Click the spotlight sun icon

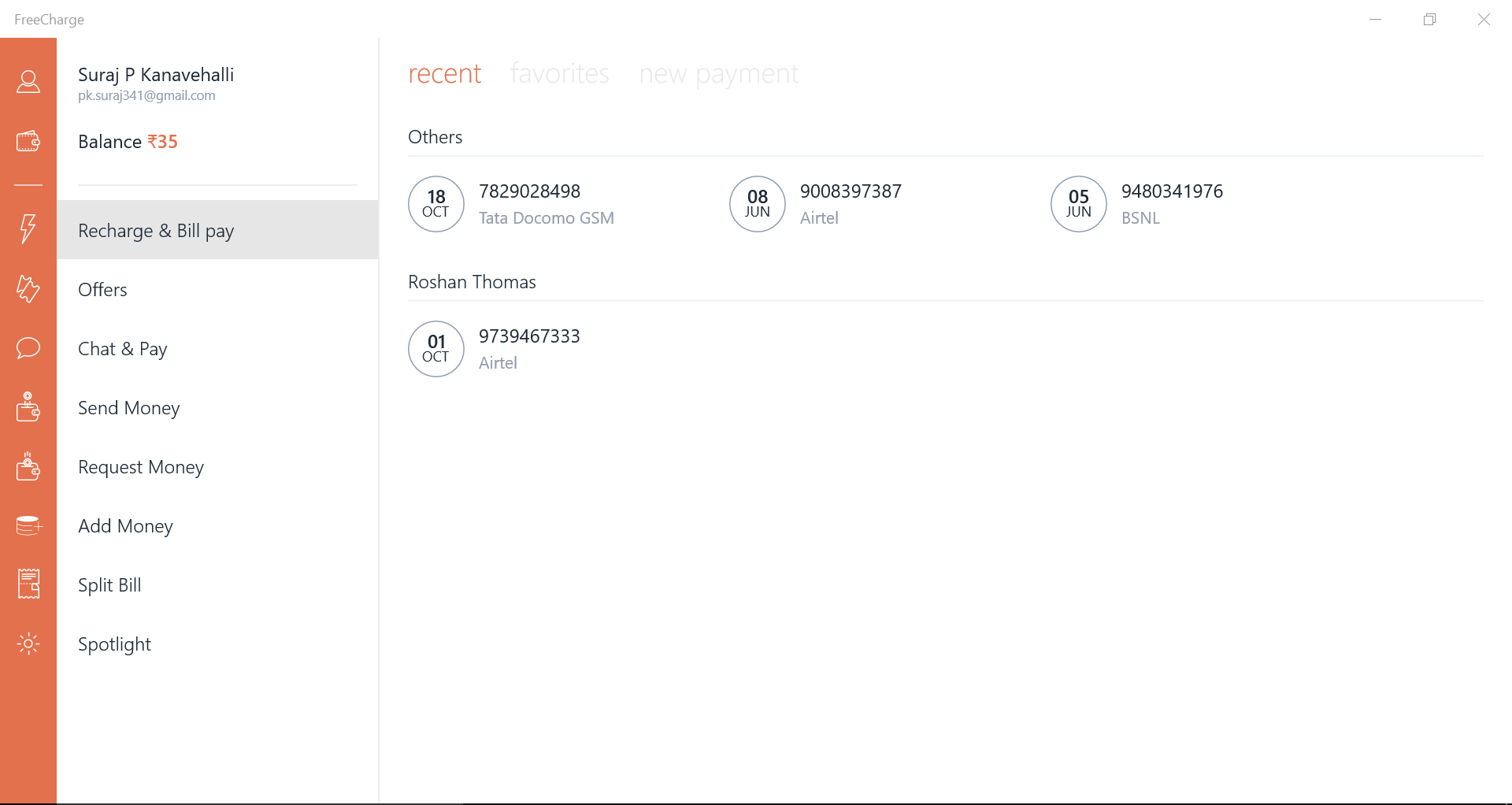click(28, 644)
